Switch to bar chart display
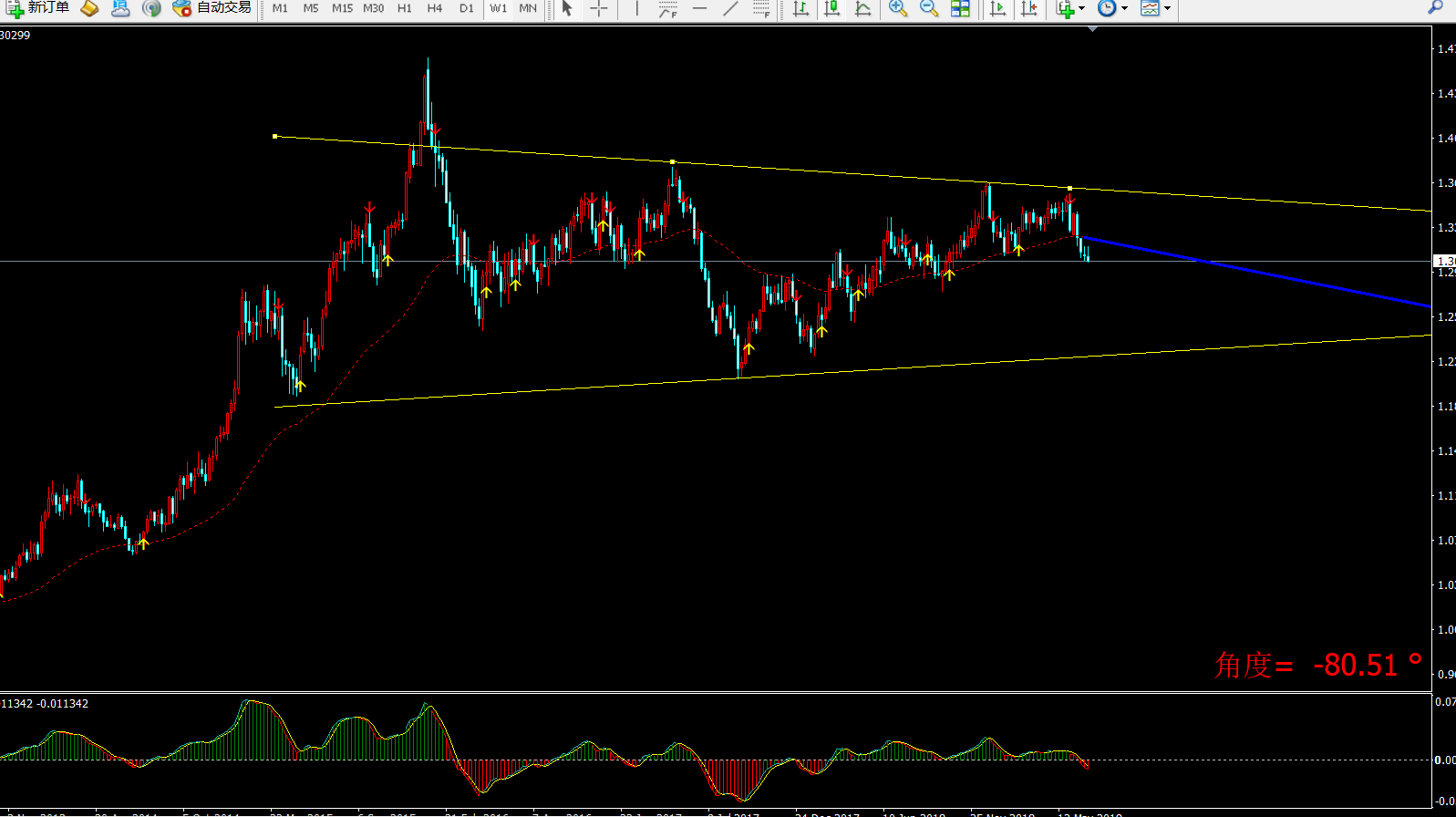The image size is (1456, 817). (x=800, y=8)
